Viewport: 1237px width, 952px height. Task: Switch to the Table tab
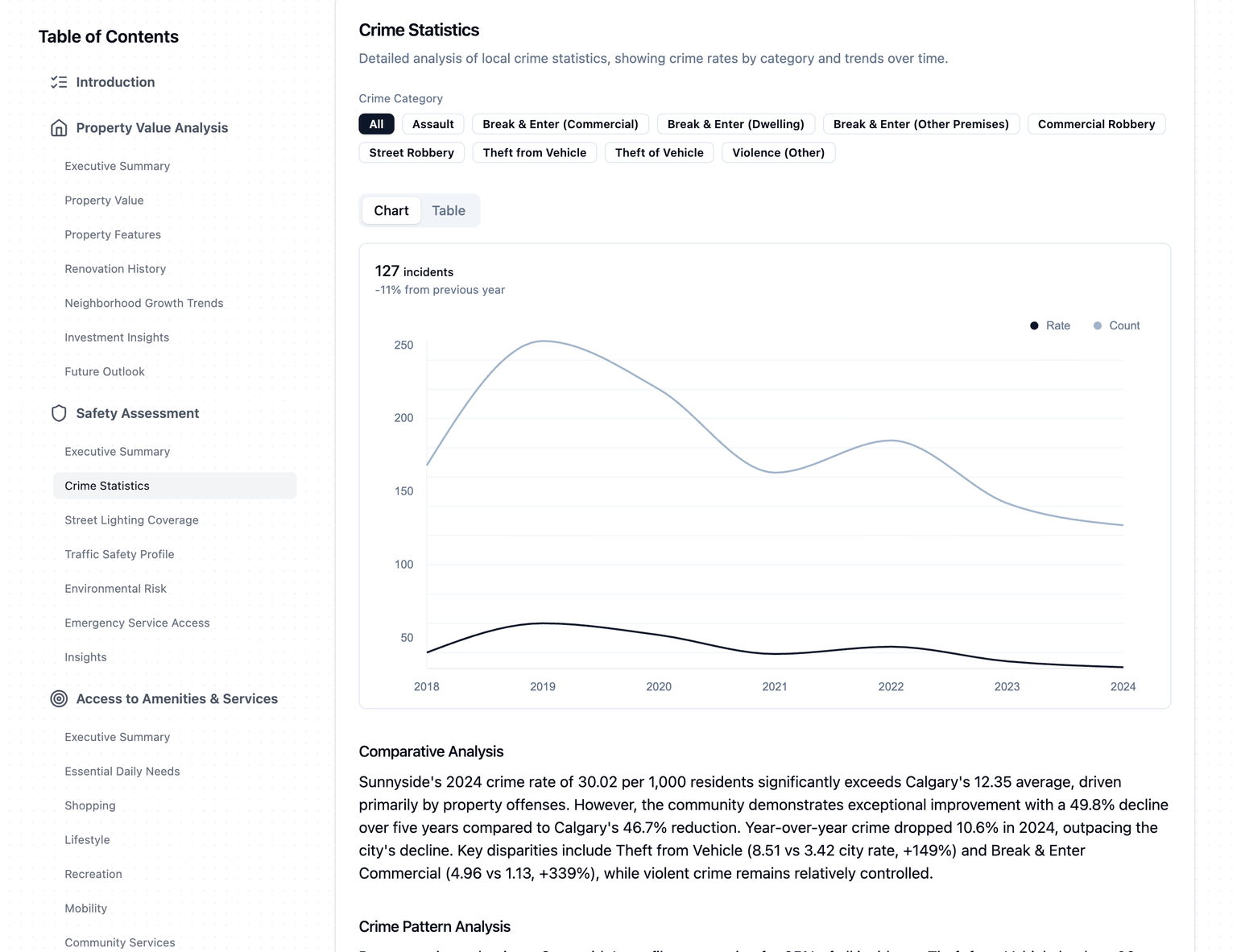click(449, 211)
